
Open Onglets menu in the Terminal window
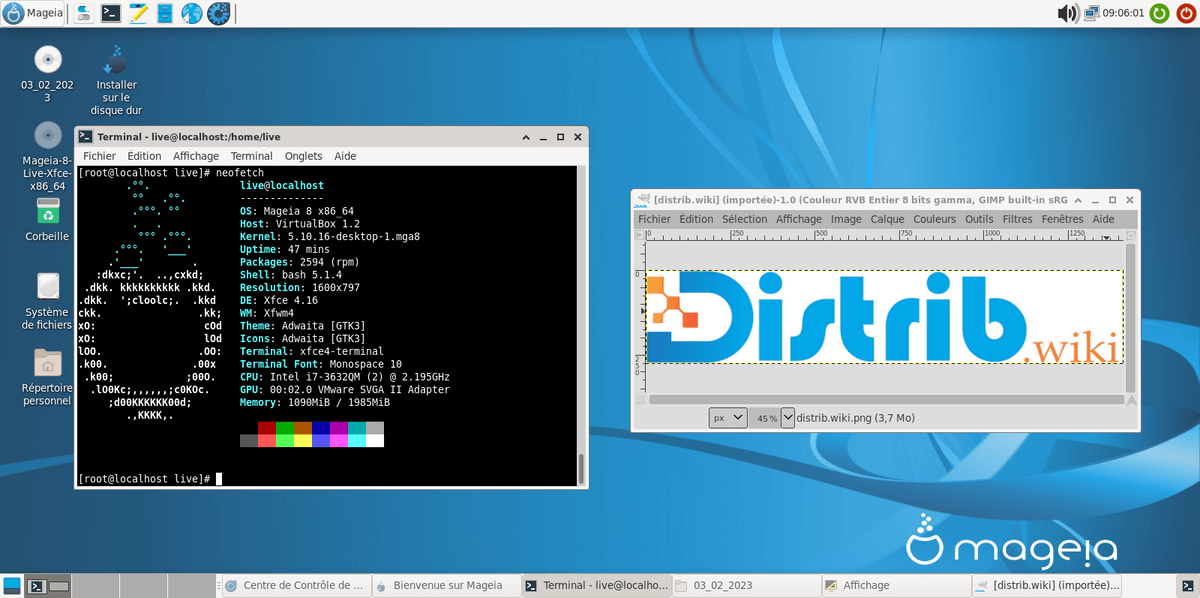[303, 156]
